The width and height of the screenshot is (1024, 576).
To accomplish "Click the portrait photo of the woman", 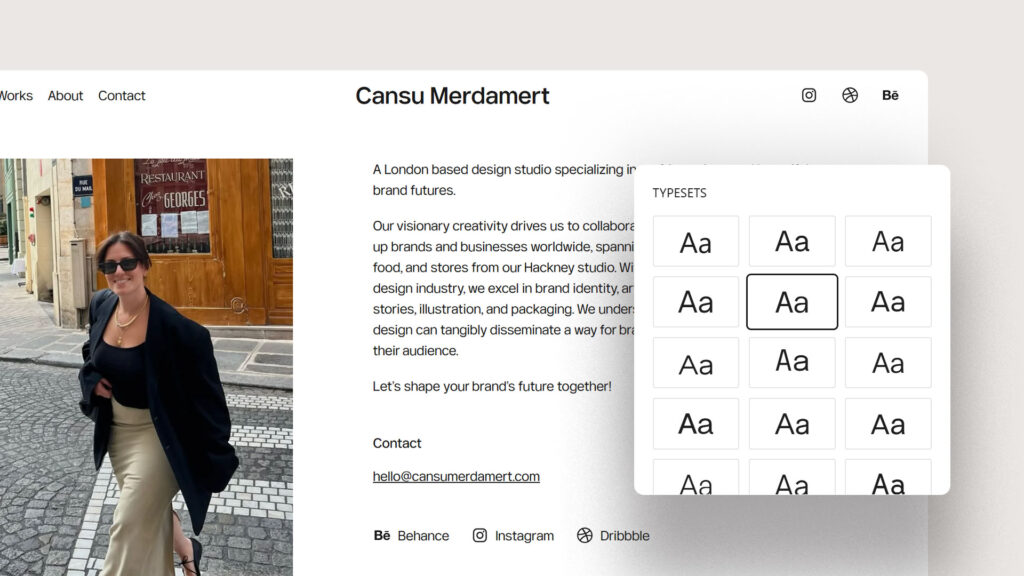I will (146, 367).
